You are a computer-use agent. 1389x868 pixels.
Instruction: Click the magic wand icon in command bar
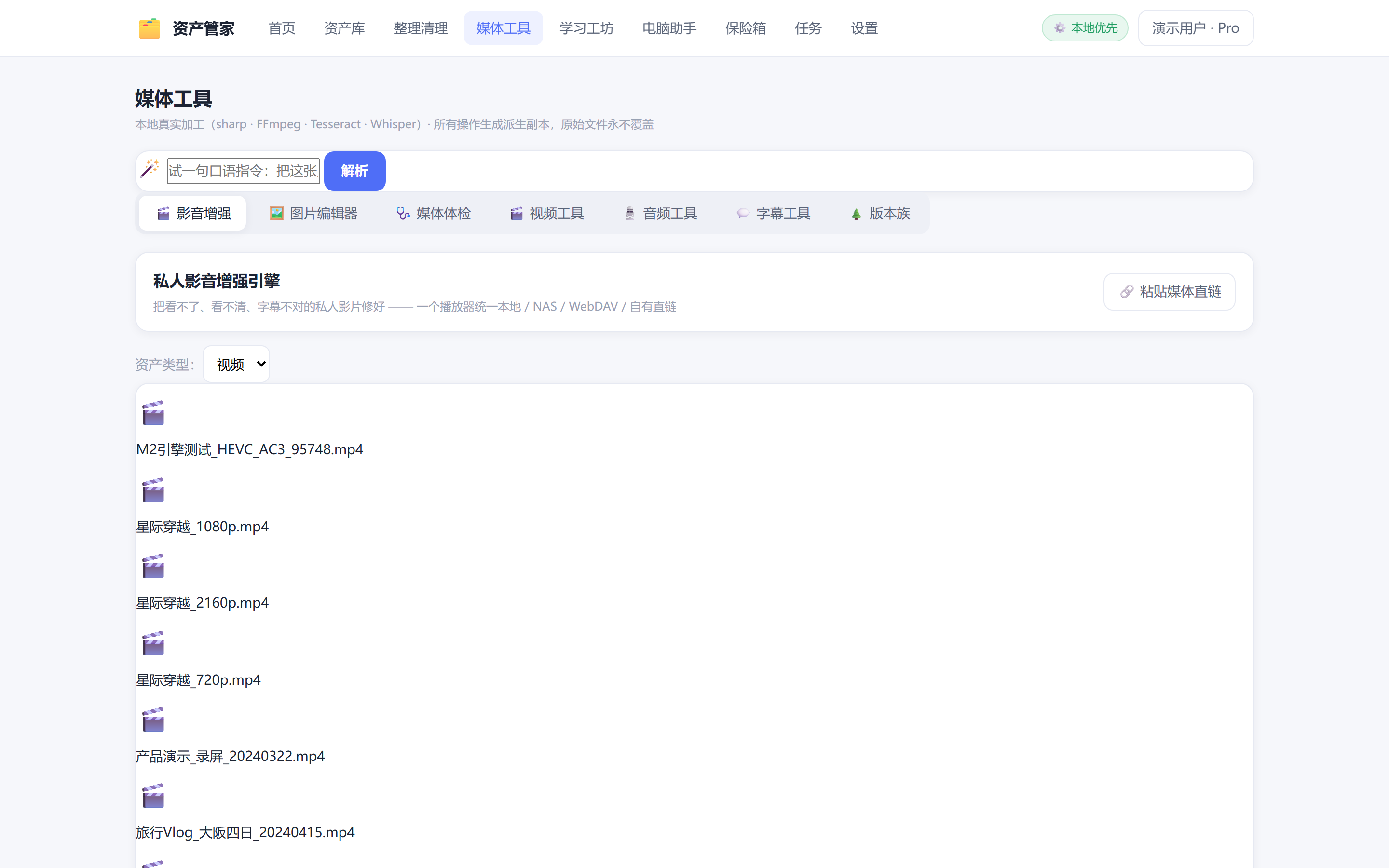pyautogui.click(x=150, y=170)
